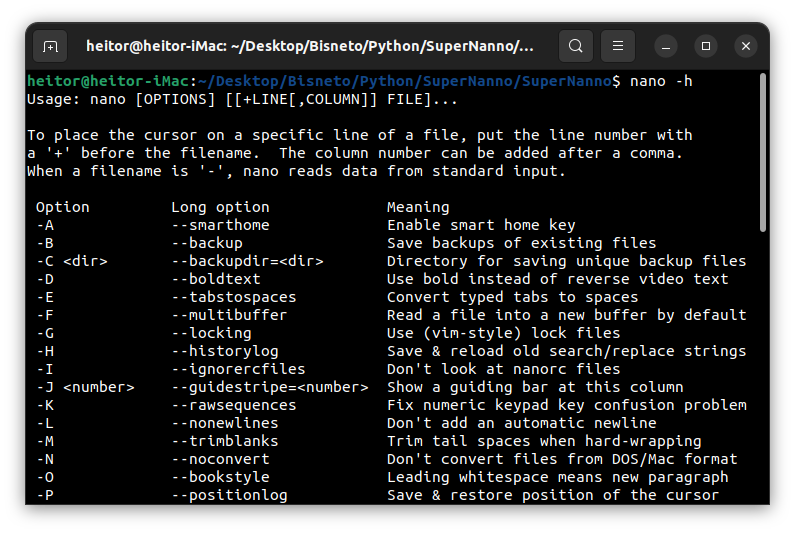This screenshot has width=795, height=533.
Task: Click 'Use (vim-style) lock files' text
Action: 503,333
